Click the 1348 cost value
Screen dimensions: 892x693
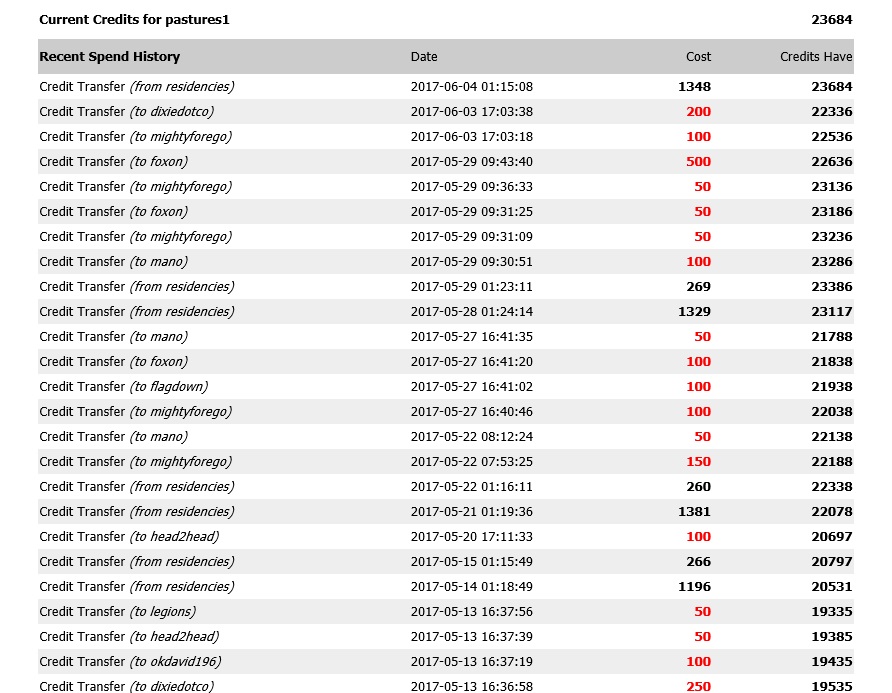694,87
